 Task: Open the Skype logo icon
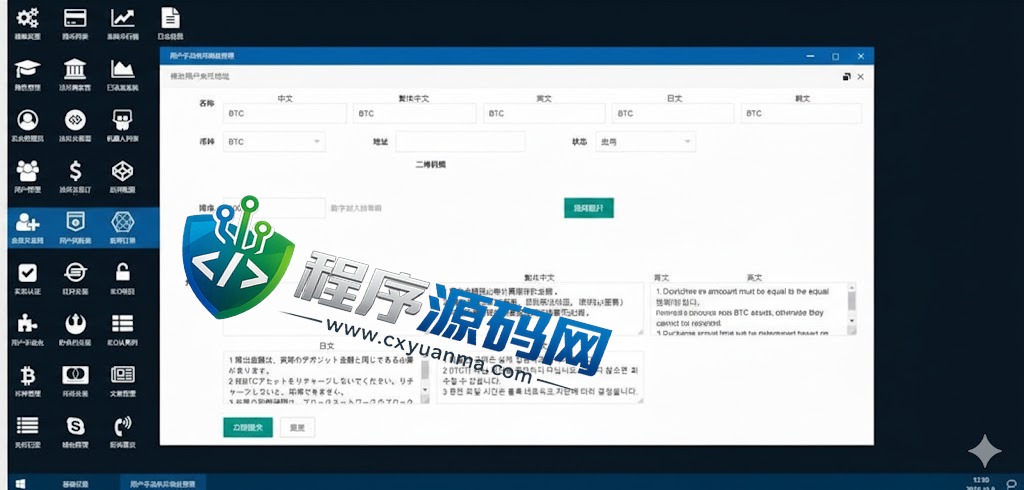[x=75, y=426]
